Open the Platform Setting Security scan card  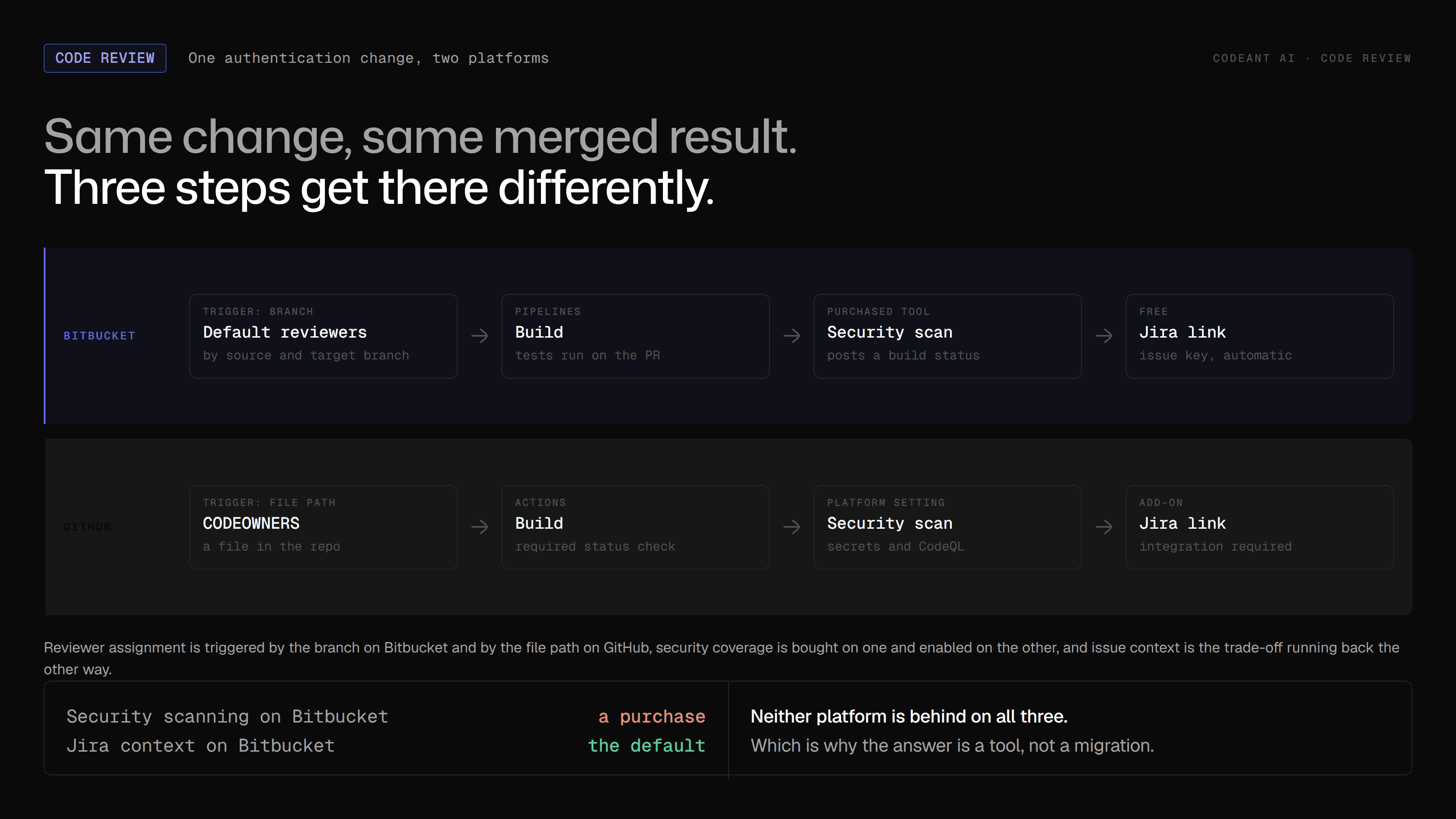pyautogui.click(x=947, y=527)
